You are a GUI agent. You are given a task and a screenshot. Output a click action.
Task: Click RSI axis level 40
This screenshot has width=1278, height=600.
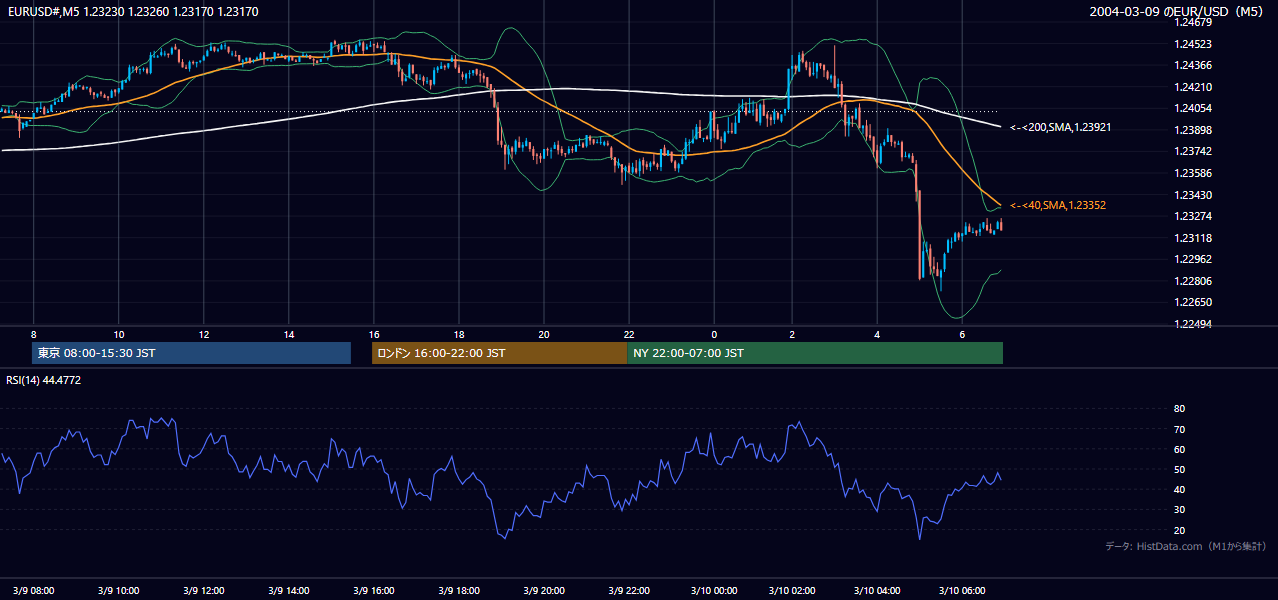(1179, 489)
